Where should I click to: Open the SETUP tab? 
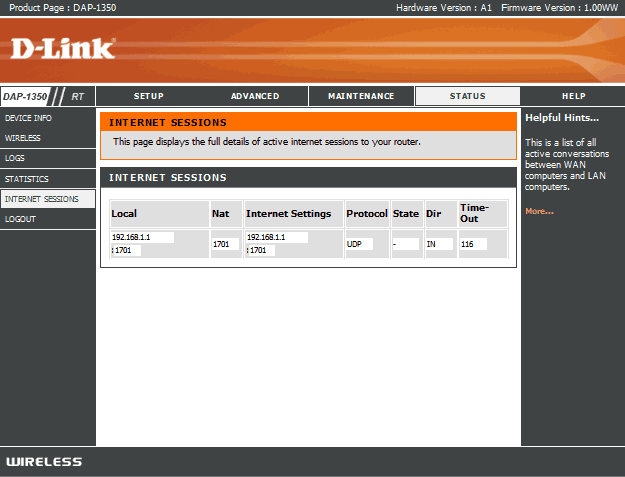[x=149, y=96]
